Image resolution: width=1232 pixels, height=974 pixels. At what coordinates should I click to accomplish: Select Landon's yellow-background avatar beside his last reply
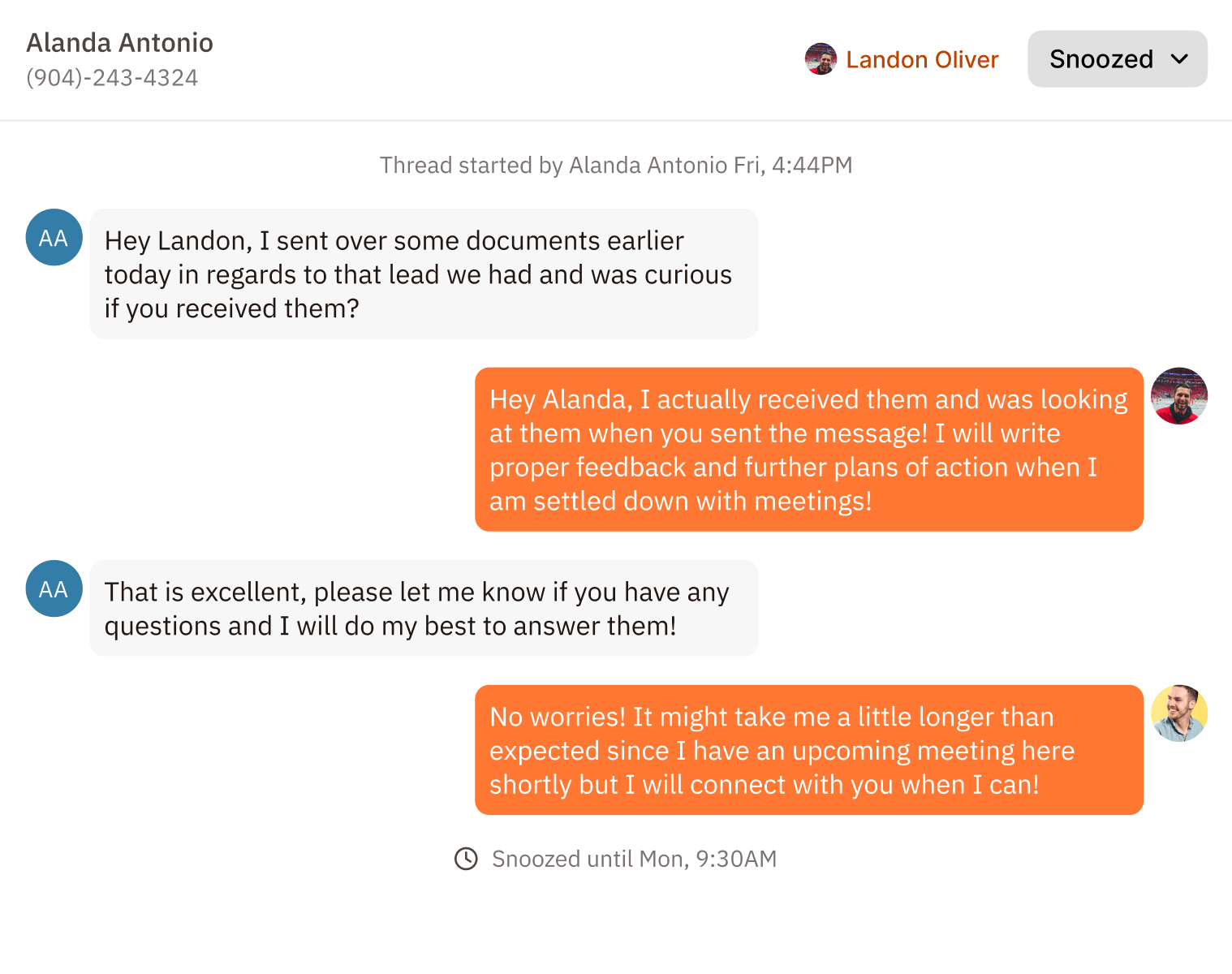[1179, 713]
